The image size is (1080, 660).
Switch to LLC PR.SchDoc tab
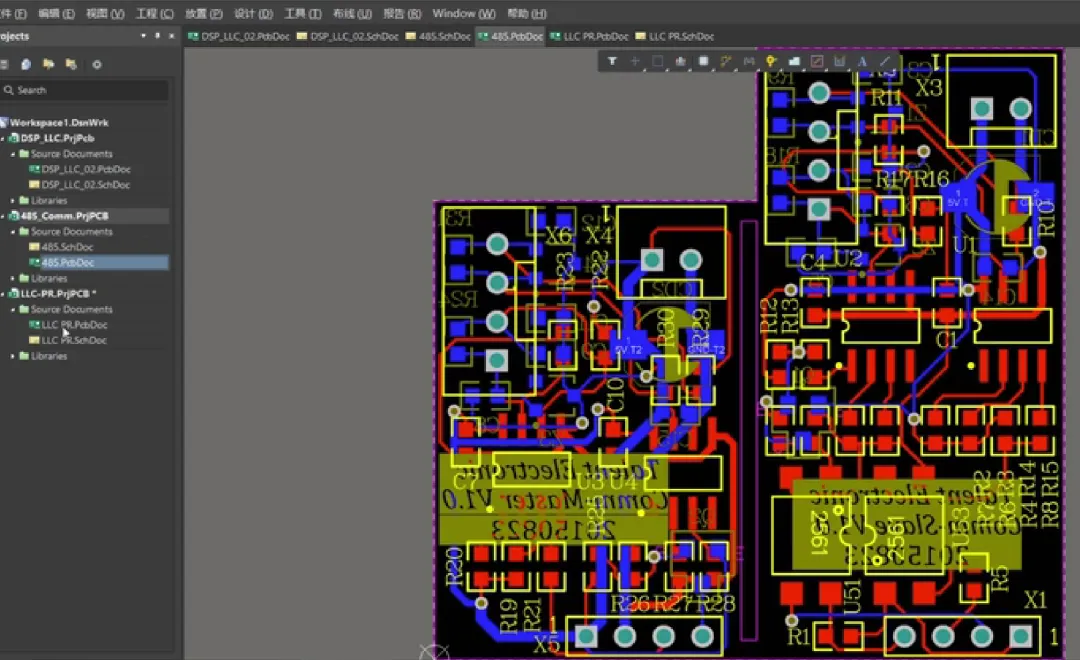pos(675,37)
